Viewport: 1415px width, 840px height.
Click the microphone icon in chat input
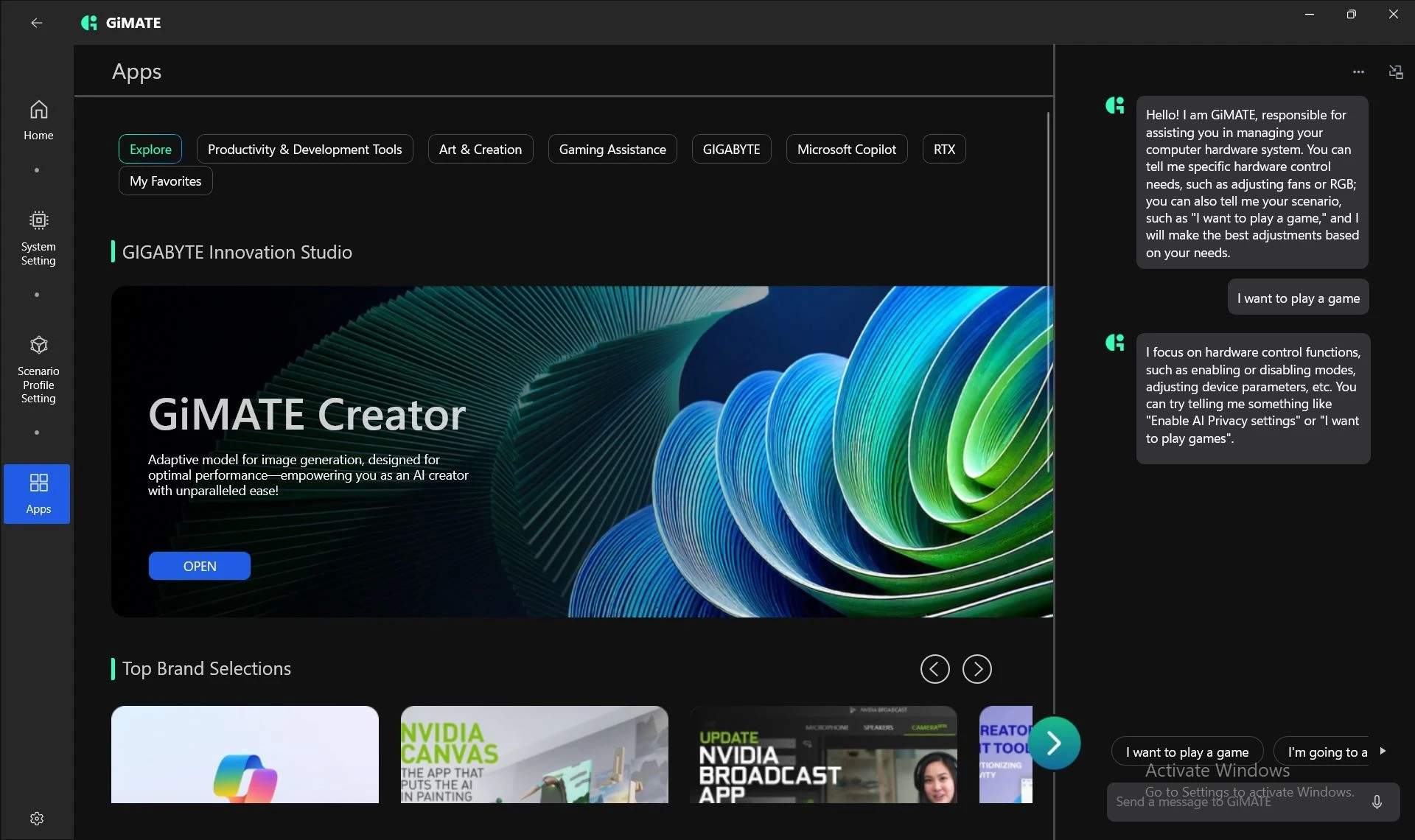(1376, 802)
